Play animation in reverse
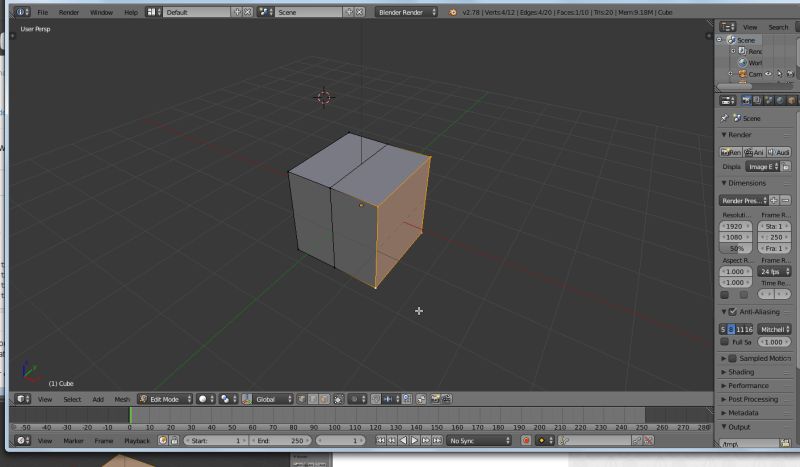 pos(403,440)
